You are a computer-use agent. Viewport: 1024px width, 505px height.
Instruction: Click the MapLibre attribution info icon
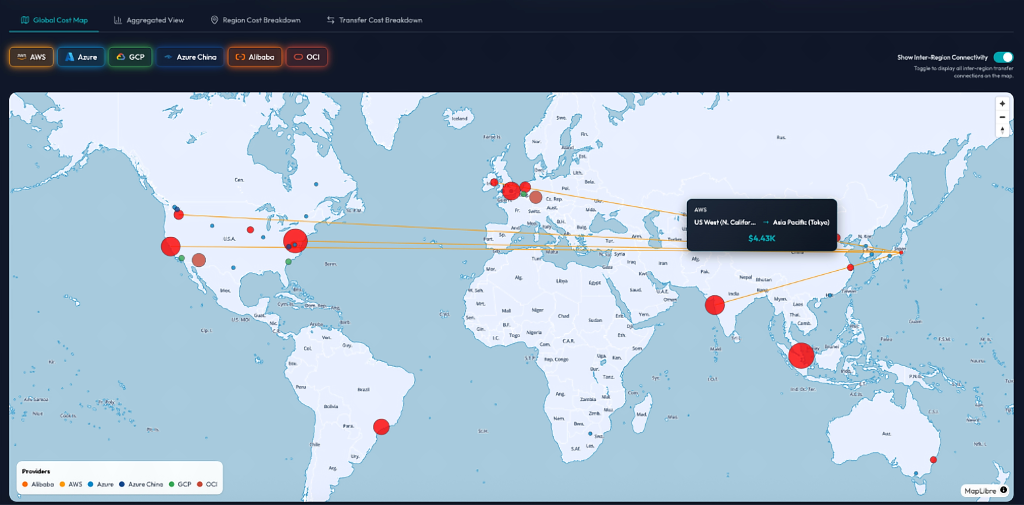[x=1003, y=490]
